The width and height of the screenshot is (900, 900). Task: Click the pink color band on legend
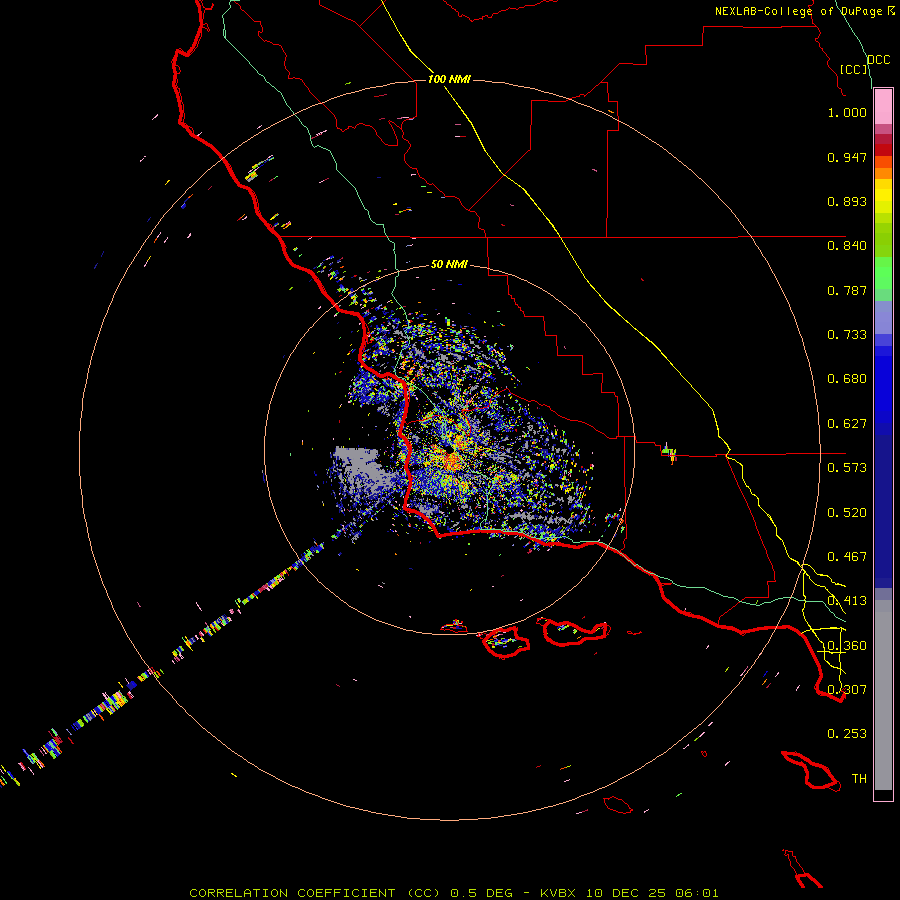coord(883,107)
